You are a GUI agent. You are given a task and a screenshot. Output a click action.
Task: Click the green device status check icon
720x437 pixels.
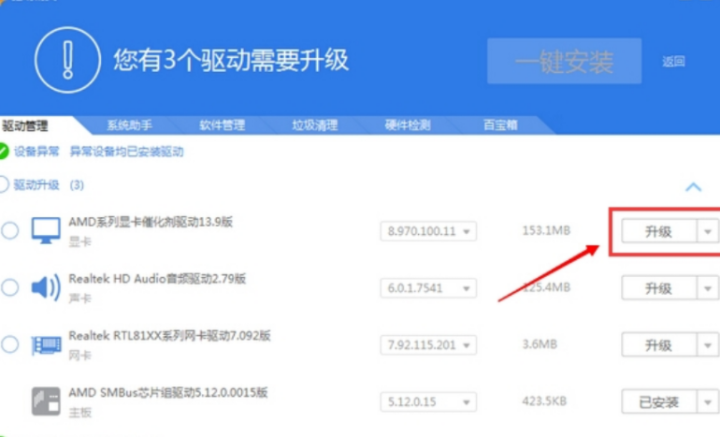tap(4, 152)
